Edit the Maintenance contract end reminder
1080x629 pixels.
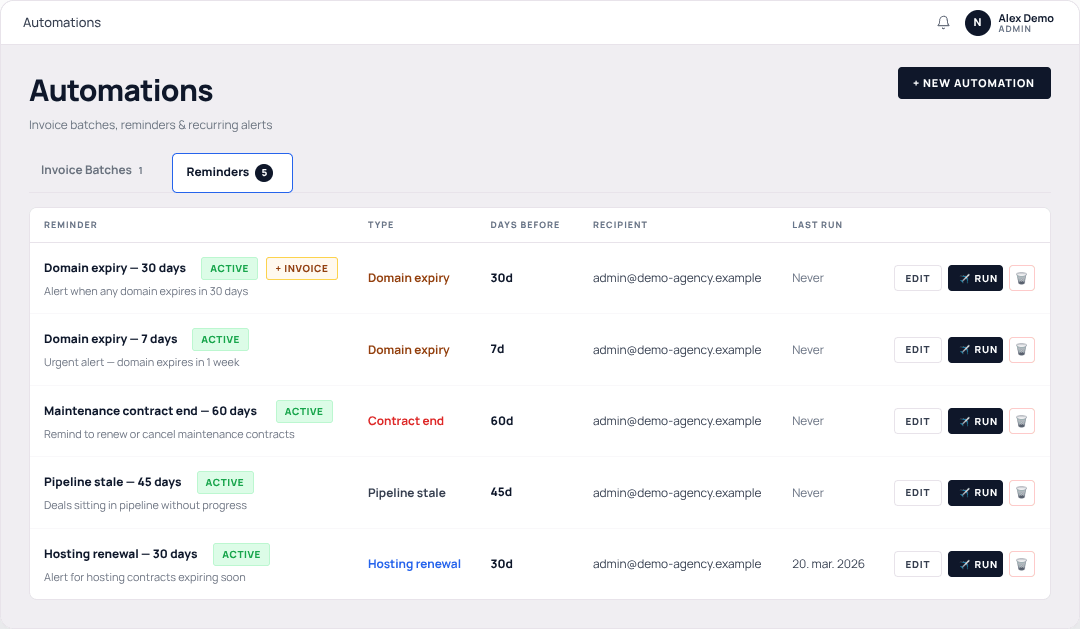[917, 421]
